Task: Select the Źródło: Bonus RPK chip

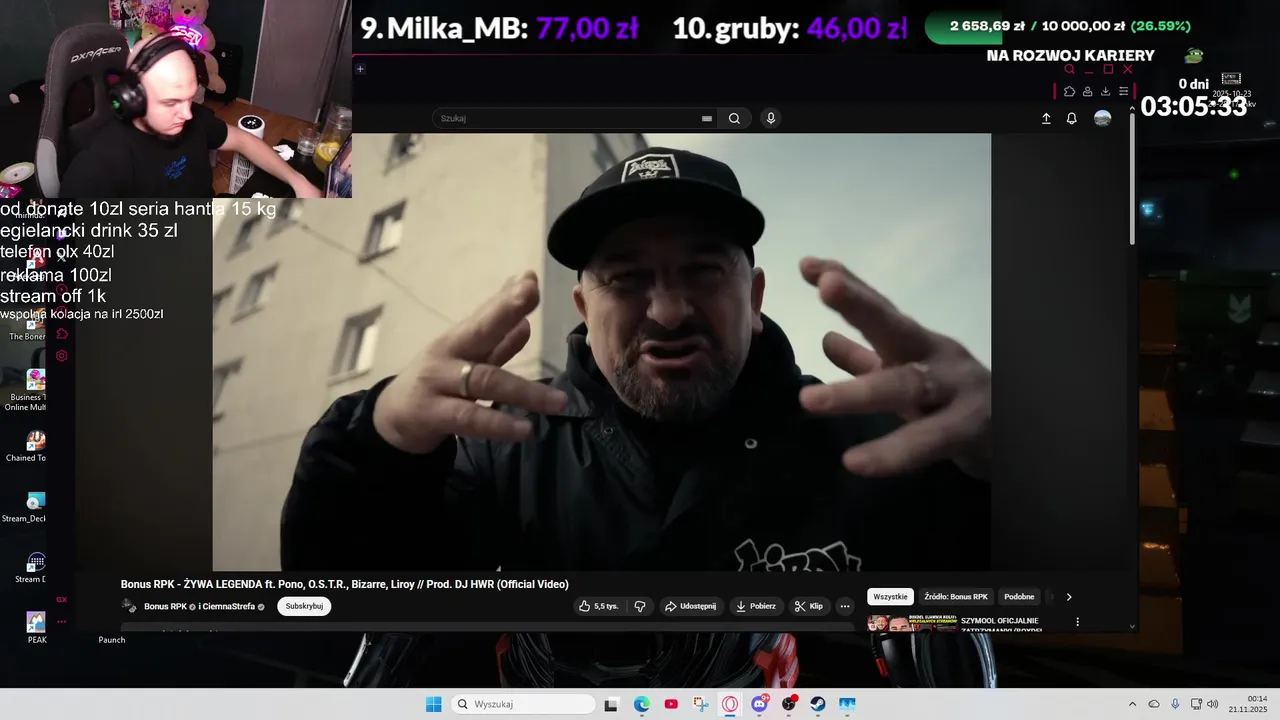Action: [x=956, y=597]
